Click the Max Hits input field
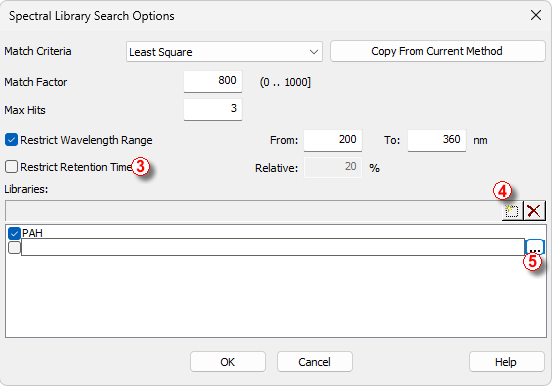 [x=213, y=110]
